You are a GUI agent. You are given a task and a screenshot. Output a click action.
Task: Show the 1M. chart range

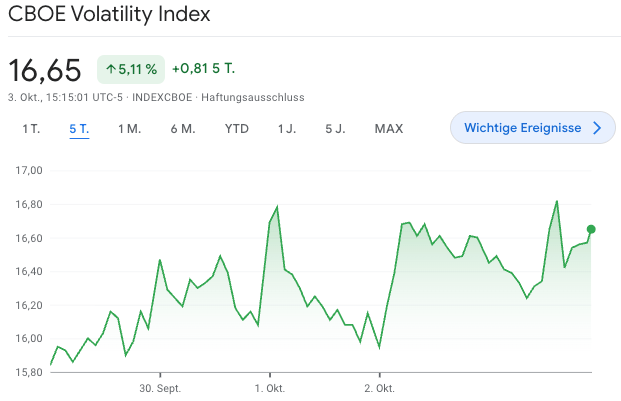pos(129,128)
